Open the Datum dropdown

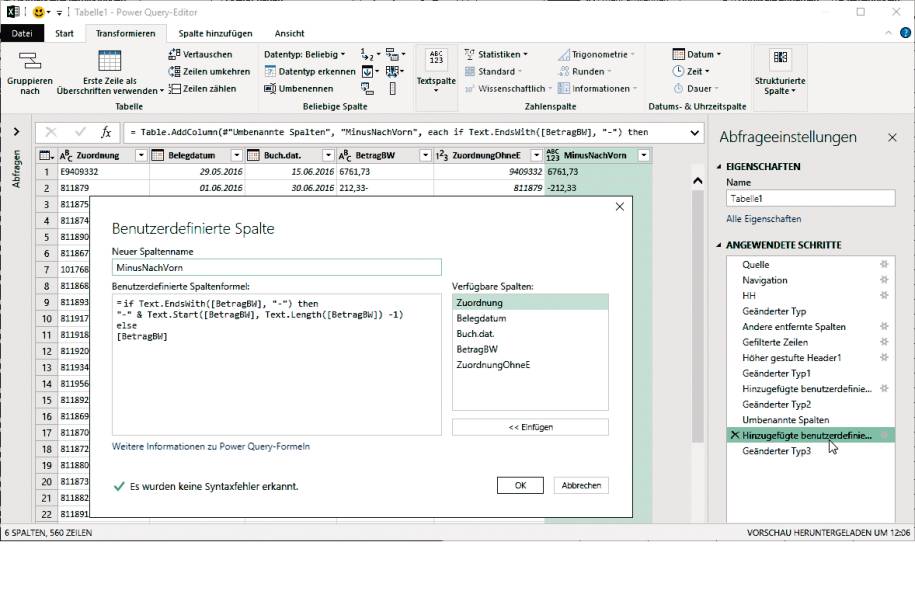click(x=697, y=54)
